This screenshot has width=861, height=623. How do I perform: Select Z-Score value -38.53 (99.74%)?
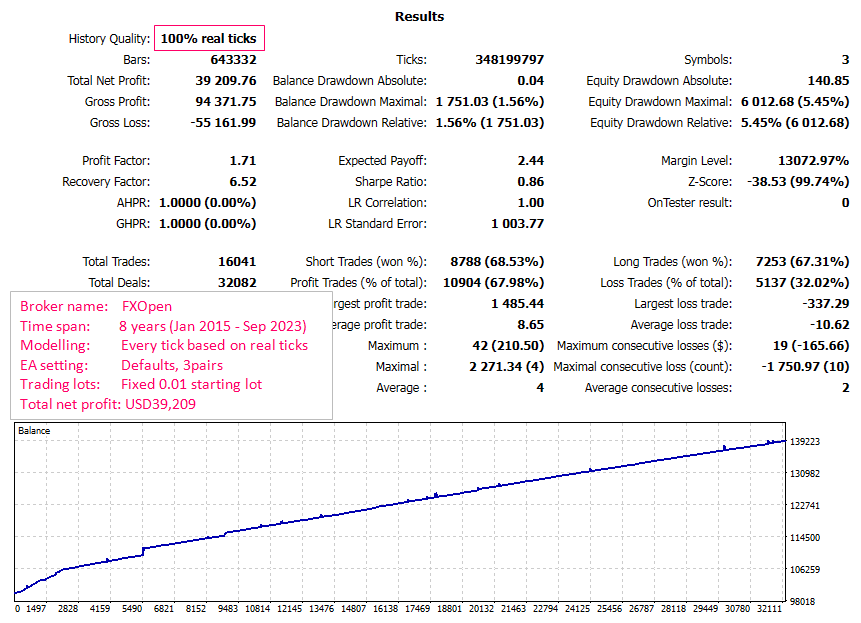point(798,182)
